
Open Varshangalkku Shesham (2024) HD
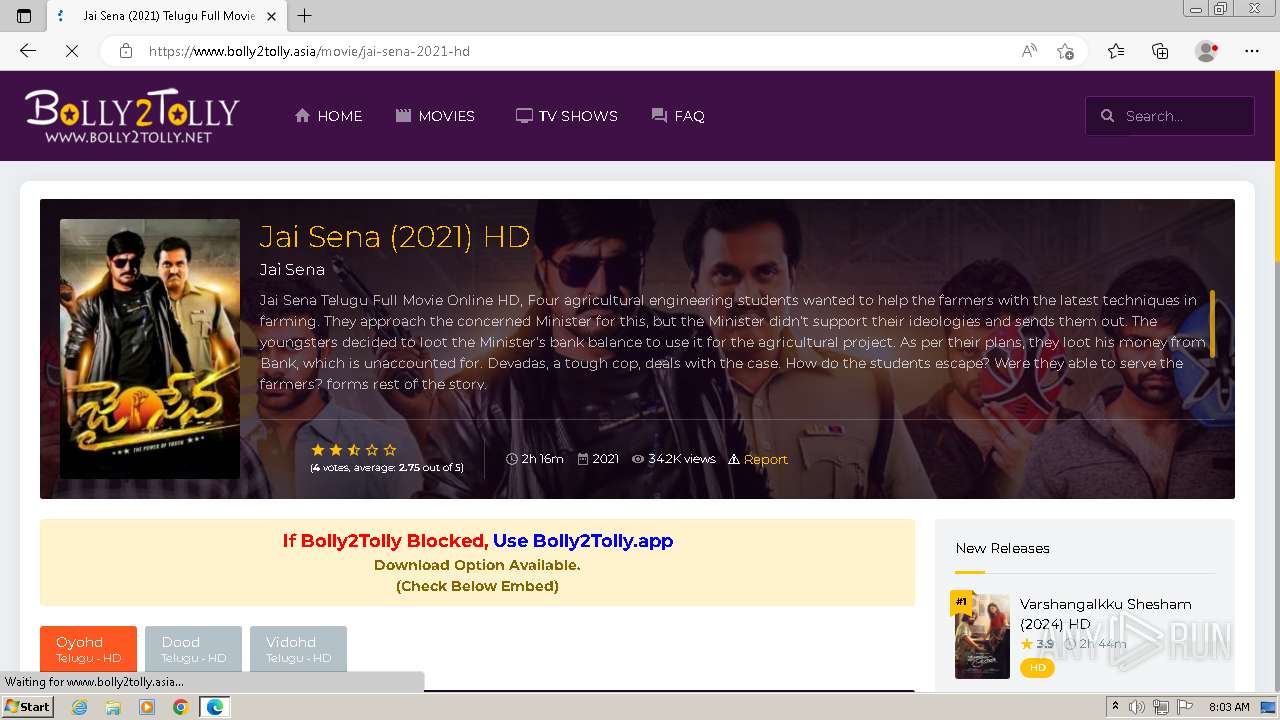coord(1106,614)
